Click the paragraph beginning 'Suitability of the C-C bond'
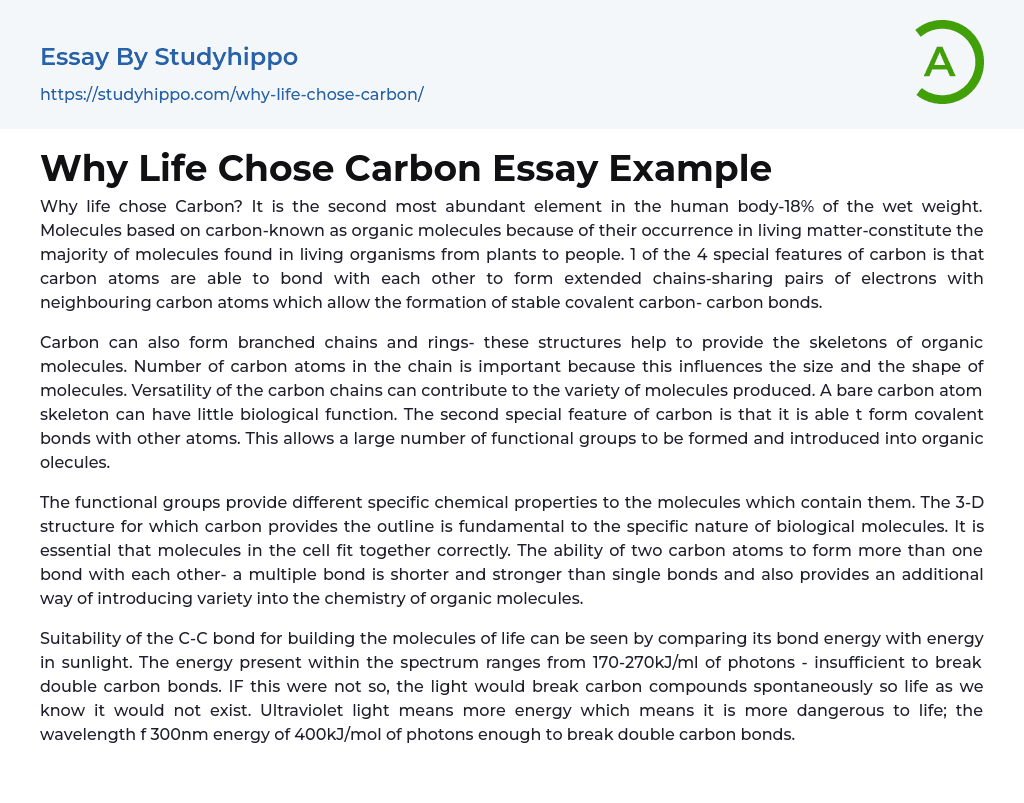Screen dimensions: 1024x803 pyautogui.click(x=511, y=686)
